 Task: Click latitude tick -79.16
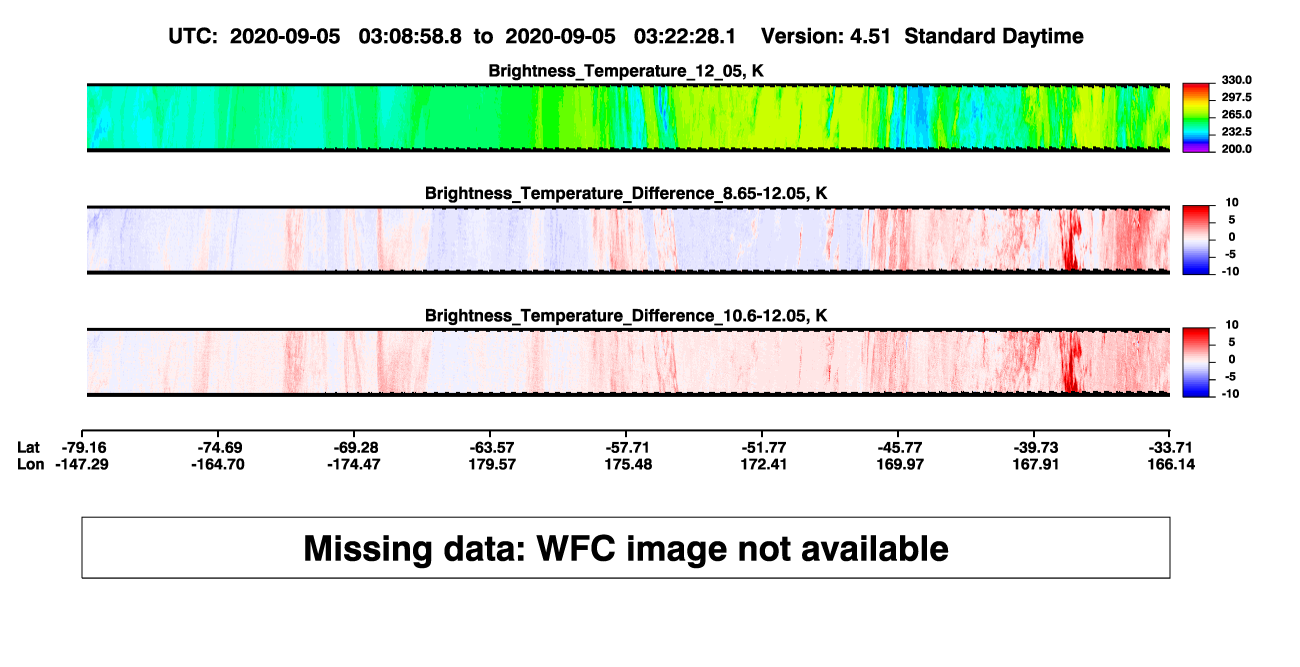pos(85,447)
